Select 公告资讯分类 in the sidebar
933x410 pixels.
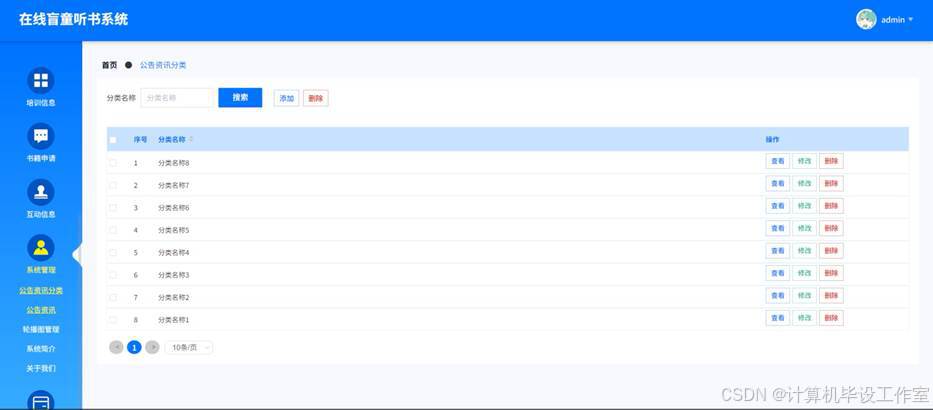[x=40, y=290]
